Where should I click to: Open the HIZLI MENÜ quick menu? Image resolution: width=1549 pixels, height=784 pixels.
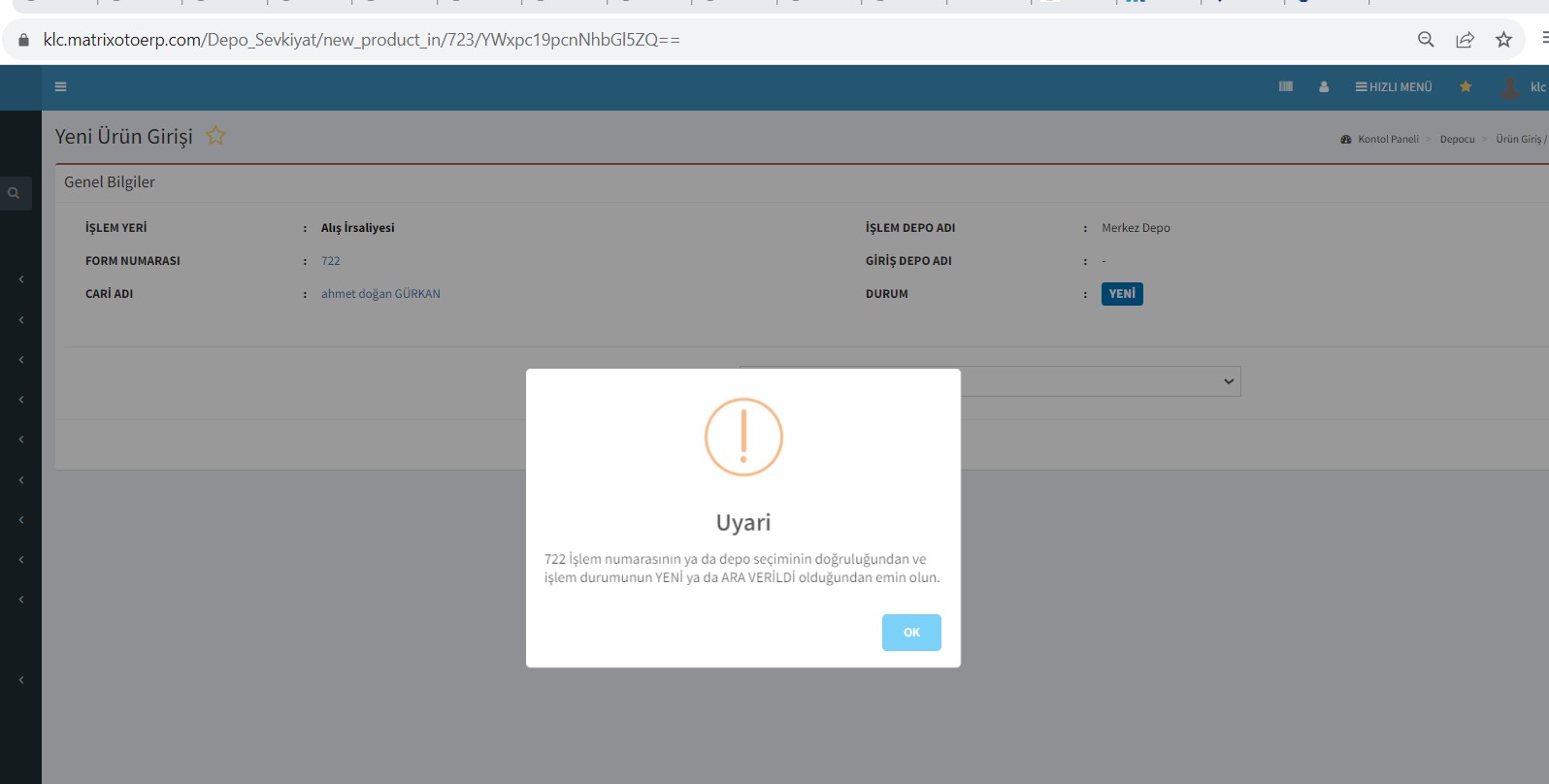[1394, 87]
